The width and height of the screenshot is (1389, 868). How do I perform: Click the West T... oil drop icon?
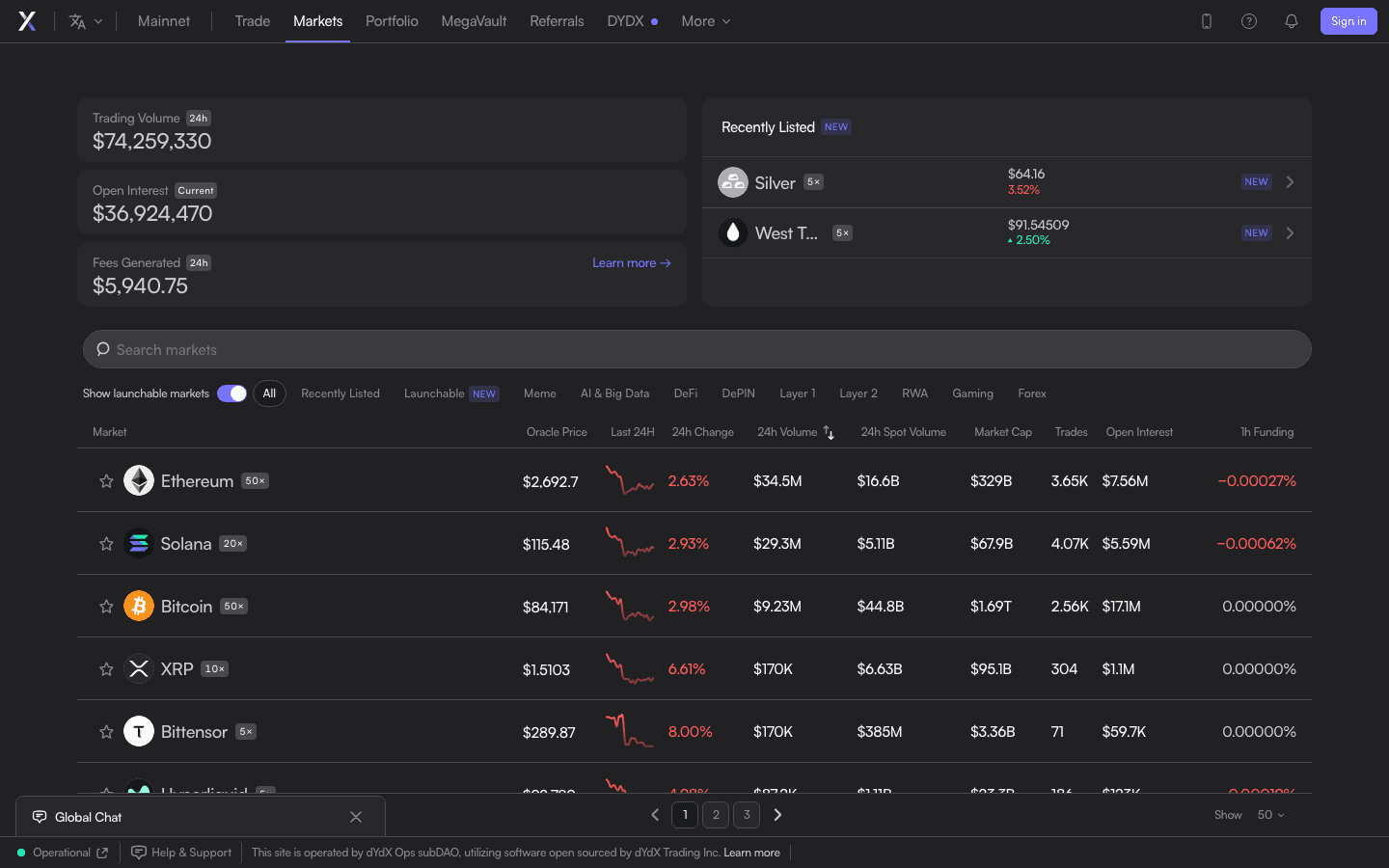click(733, 232)
